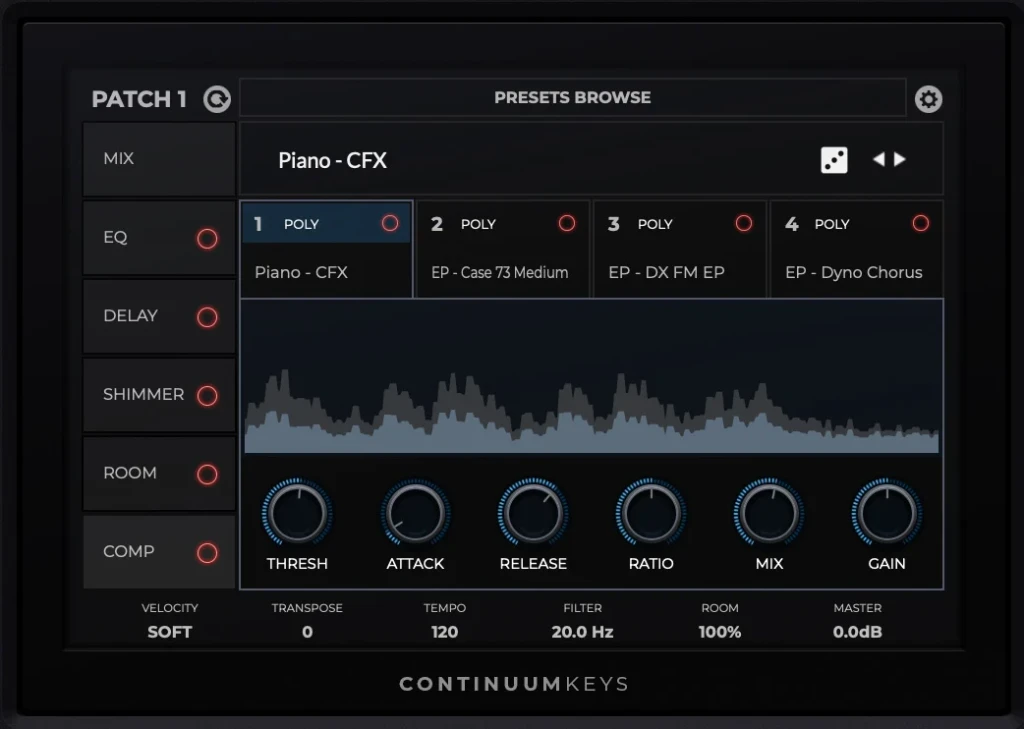Image resolution: width=1024 pixels, height=729 pixels.
Task: Go to previous preset with left arrow
Action: (879, 159)
